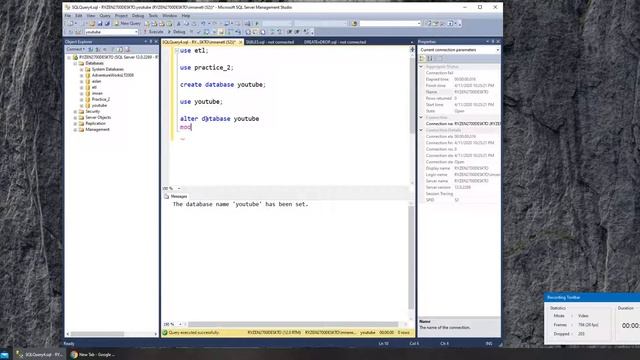Screen dimensions: 640x360
Task: Collapse the server node in Object Explorer
Action: (x=69, y=58)
